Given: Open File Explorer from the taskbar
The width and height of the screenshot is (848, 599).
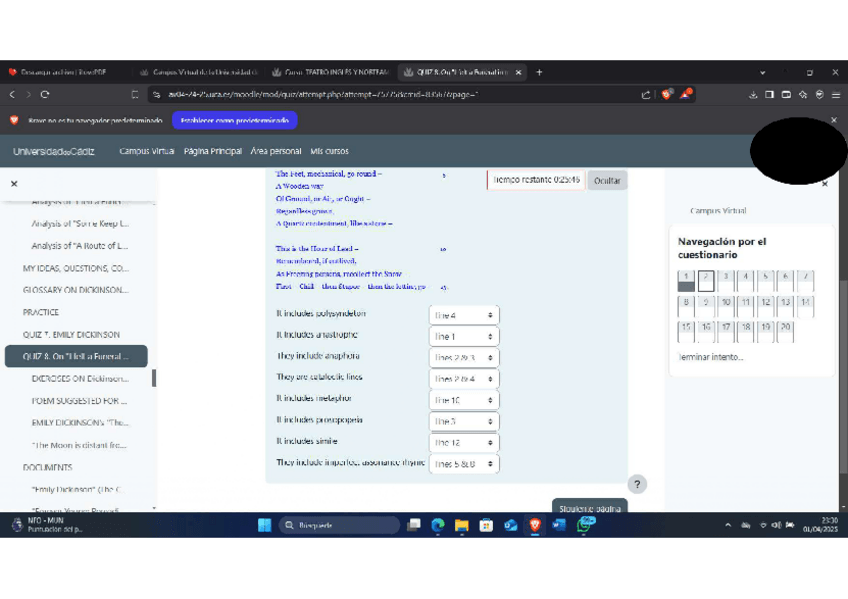Looking at the screenshot, I should click(462, 525).
